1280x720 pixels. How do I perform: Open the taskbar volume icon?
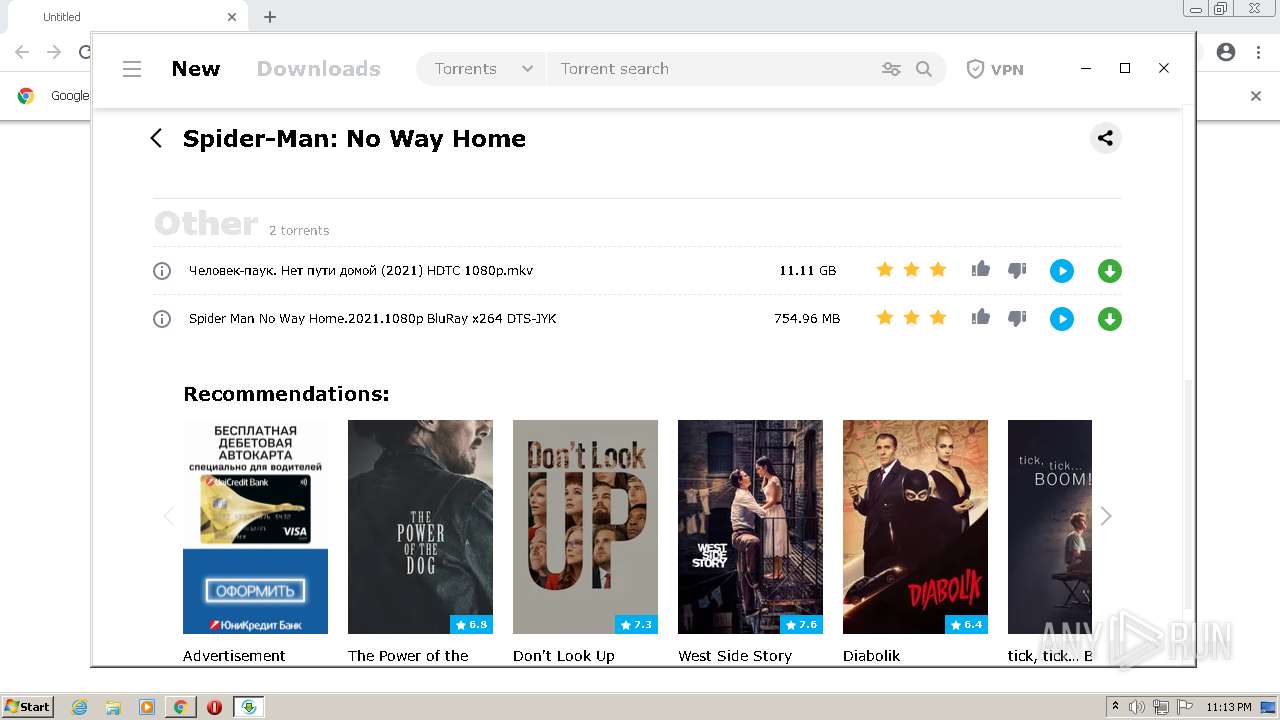click(1137, 707)
